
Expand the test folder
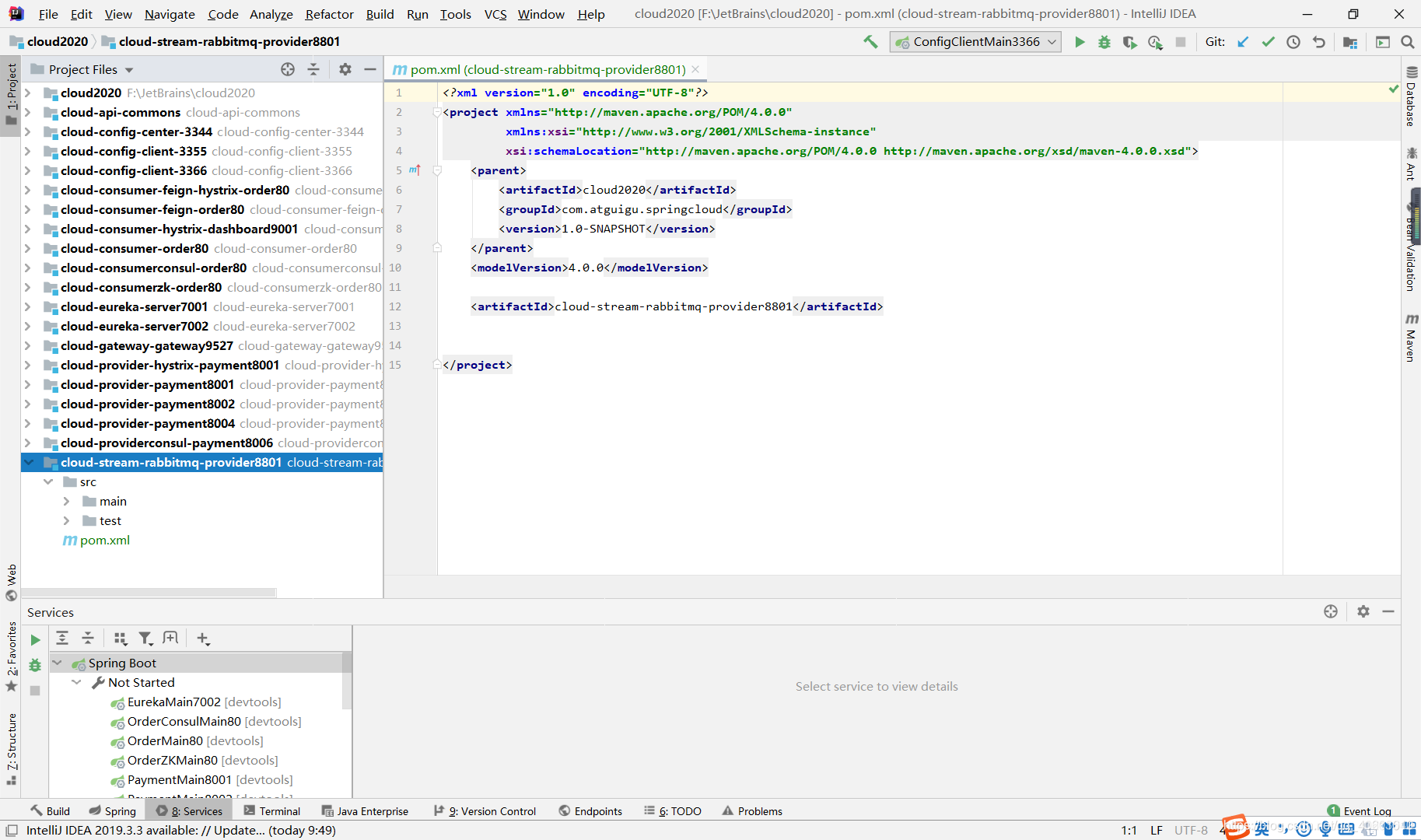coord(67,520)
